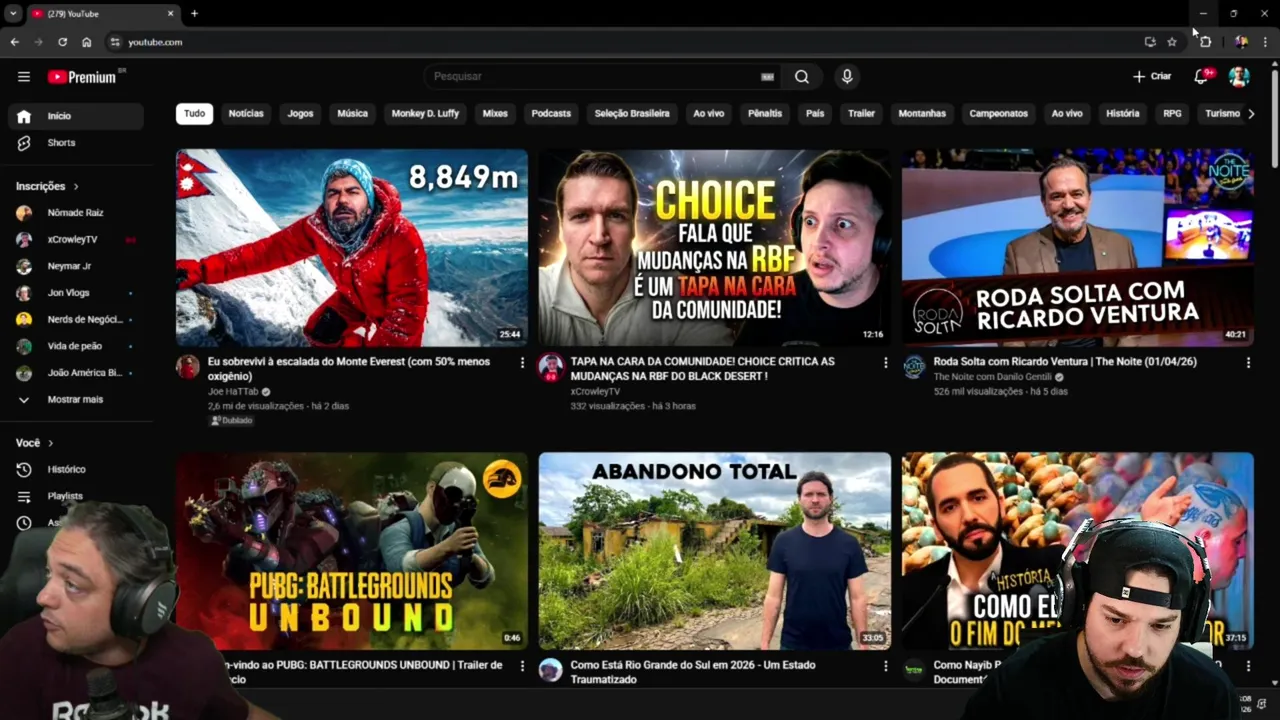Screen dimensions: 1280x720
Task: Open xCrowleyTV channel avatar under video
Action: click(551, 367)
